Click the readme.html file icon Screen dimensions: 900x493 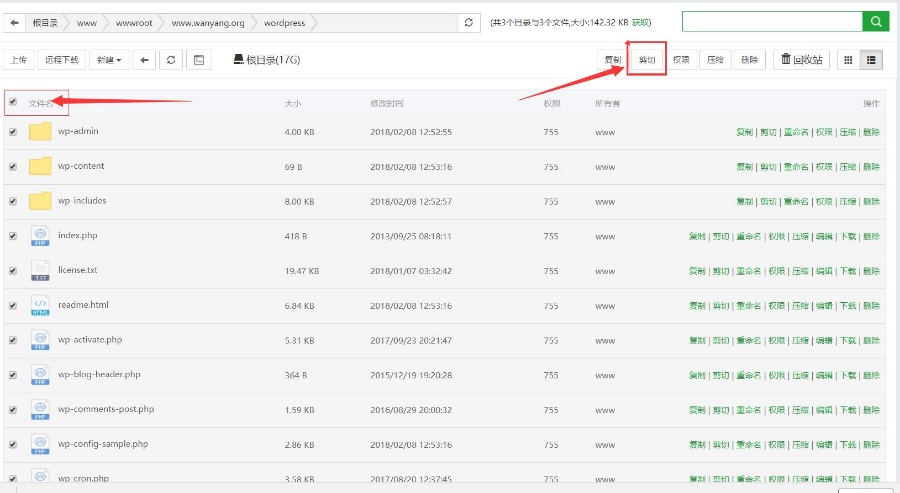[x=40, y=305]
